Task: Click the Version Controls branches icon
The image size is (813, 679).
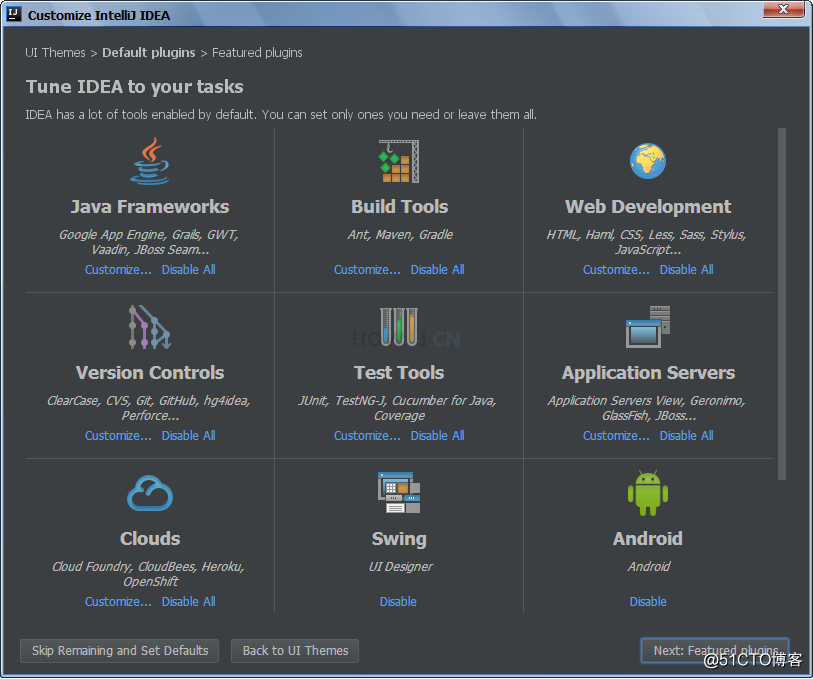Action: [x=150, y=327]
